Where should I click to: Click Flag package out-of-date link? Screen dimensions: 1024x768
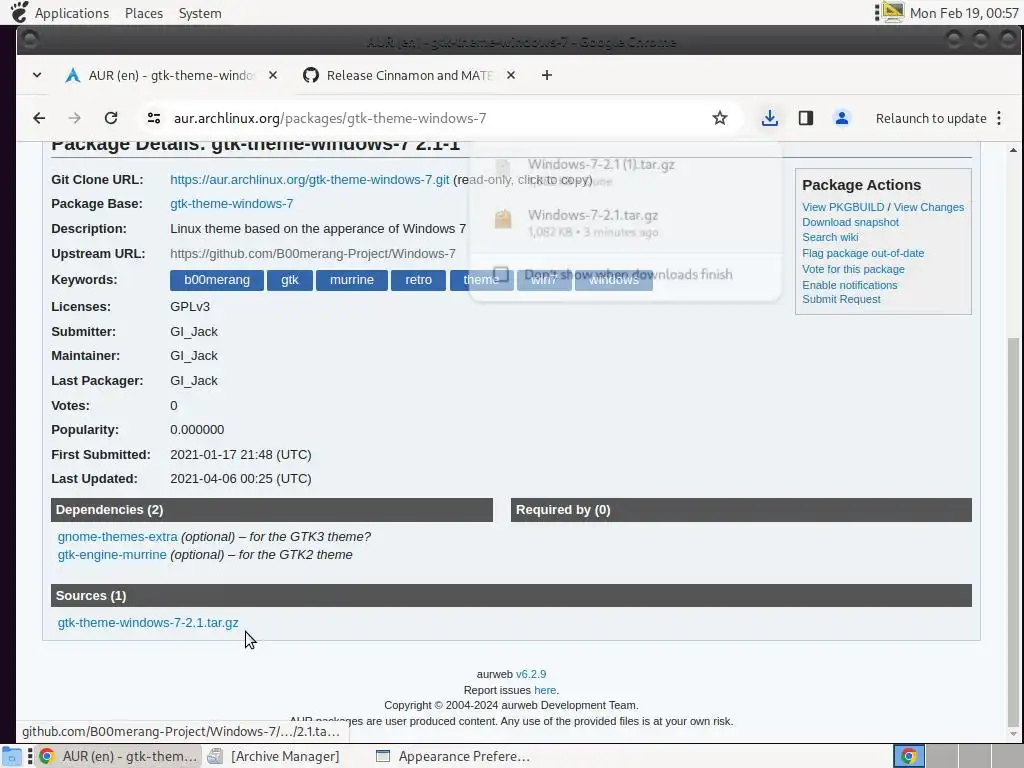pos(863,253)
